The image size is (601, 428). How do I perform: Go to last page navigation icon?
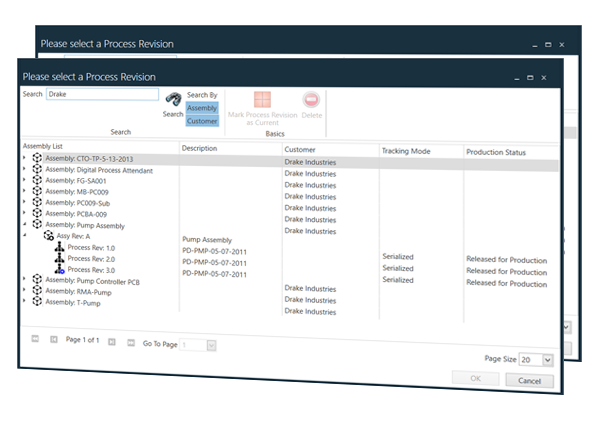tap(131, 343)
